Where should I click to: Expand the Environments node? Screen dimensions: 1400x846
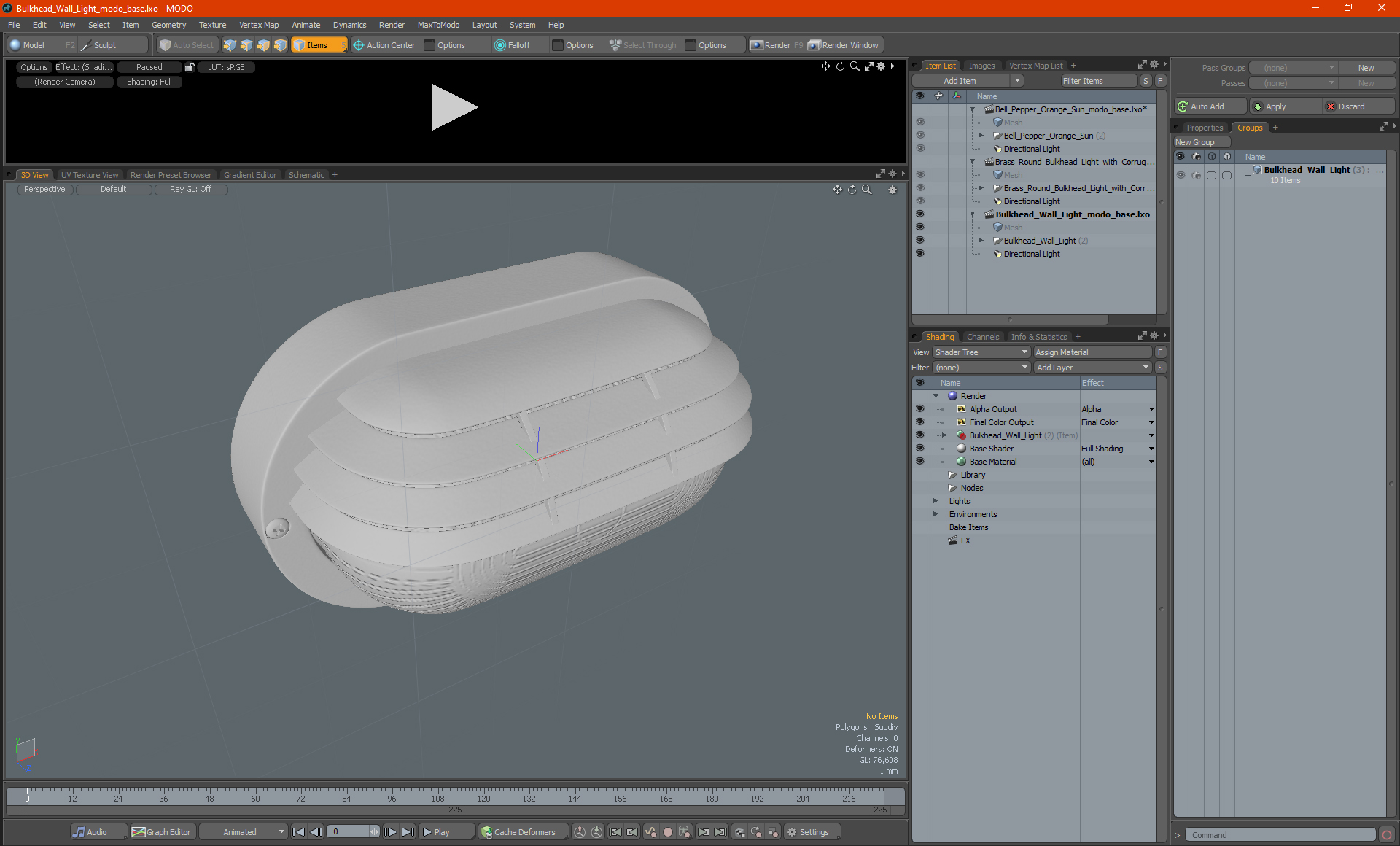click(x=936, y=514)
